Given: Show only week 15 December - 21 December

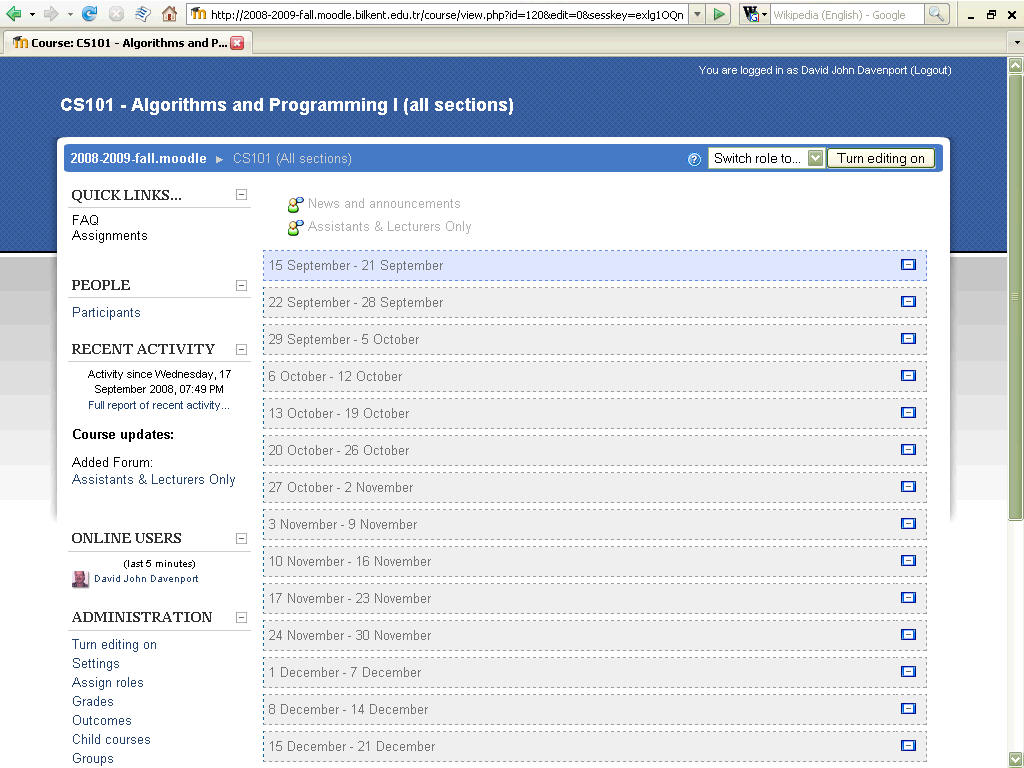Looking at the screenshot, I should pyautogui.click(x=908, y=746).
